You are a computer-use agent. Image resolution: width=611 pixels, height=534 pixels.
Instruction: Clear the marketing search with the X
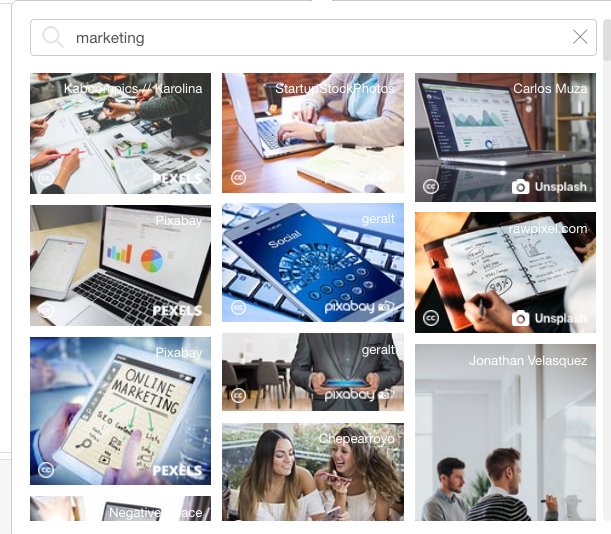pyautogui.click(x=580, y=37)
